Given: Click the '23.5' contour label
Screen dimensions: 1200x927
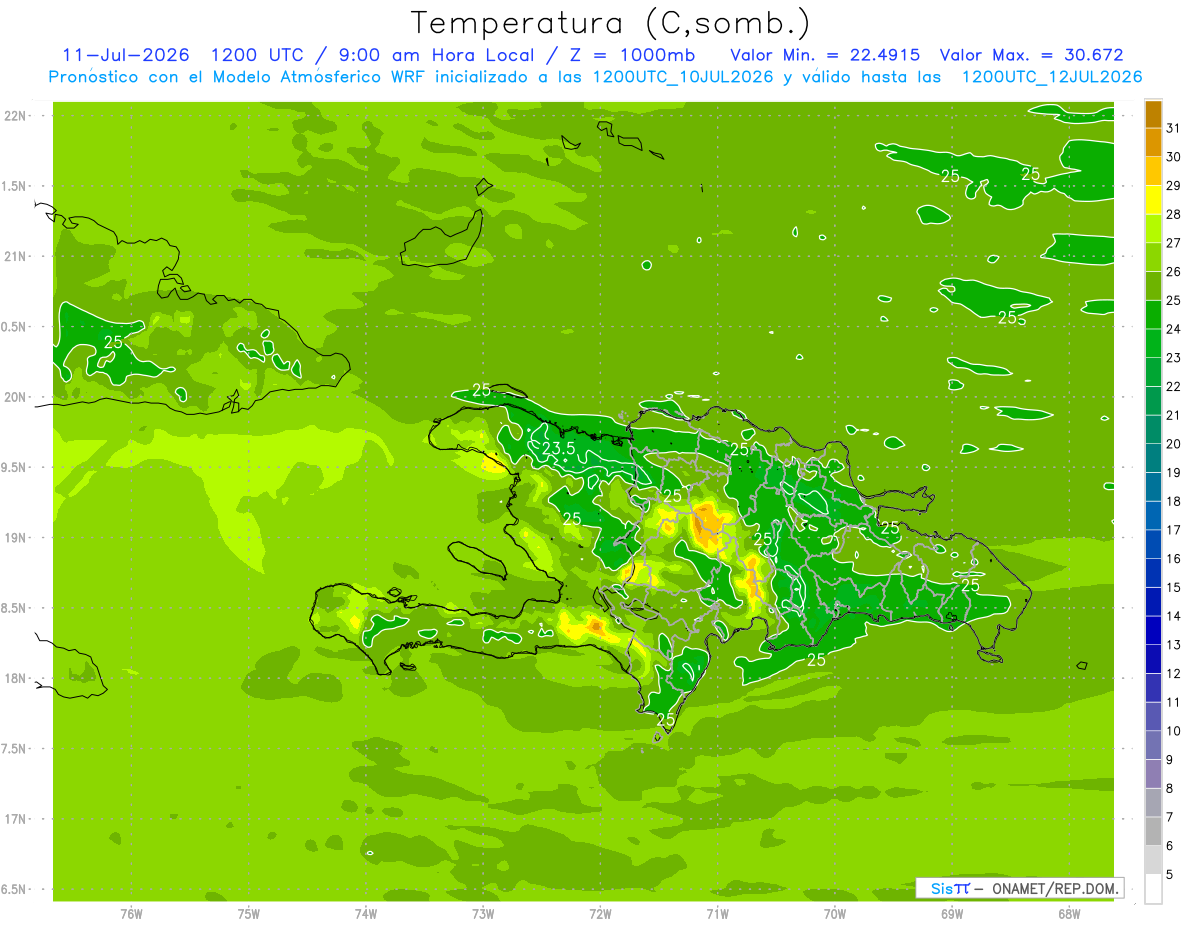Looking at the screenshot, I should pyautogui.click(x=558, y=449).
